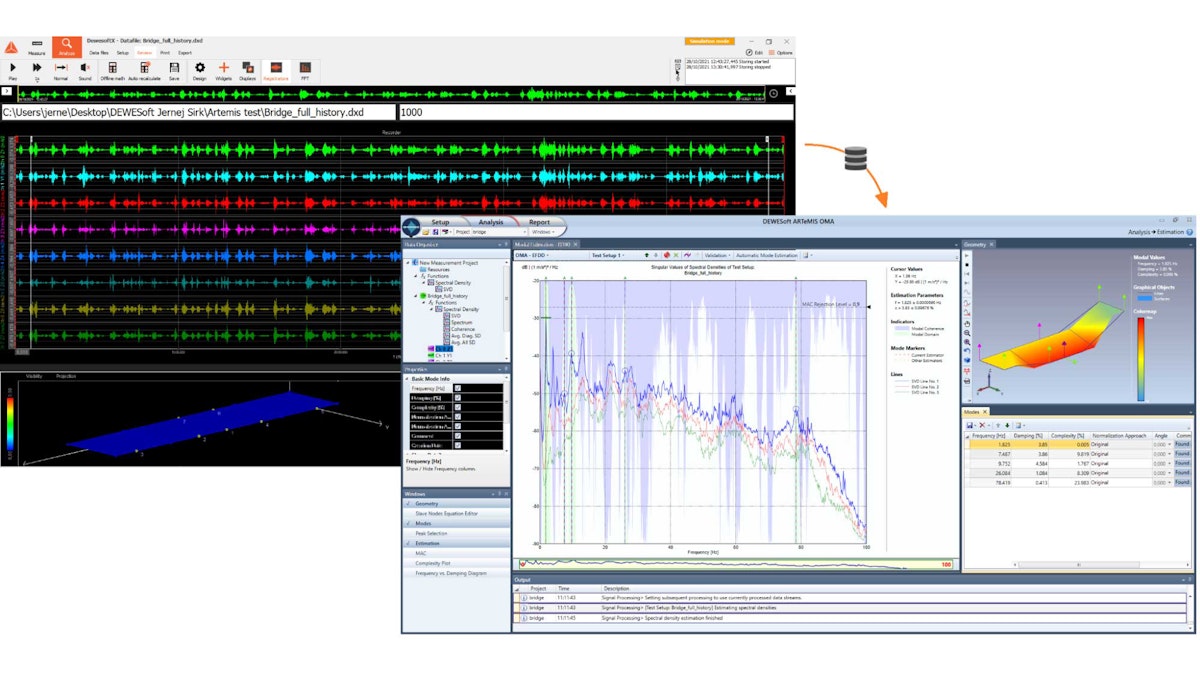1200x675 pixels.
Task: Click Edit in DewesoftX top right
Action: pos(755,52)
